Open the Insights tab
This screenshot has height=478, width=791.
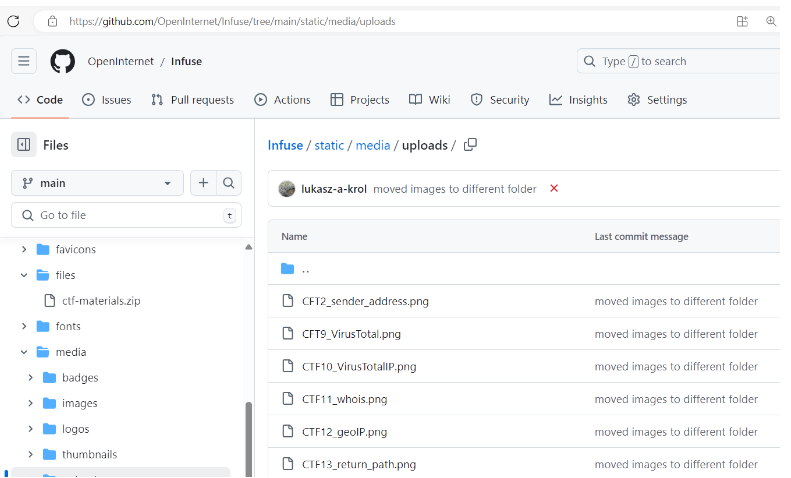click(578, 100)
